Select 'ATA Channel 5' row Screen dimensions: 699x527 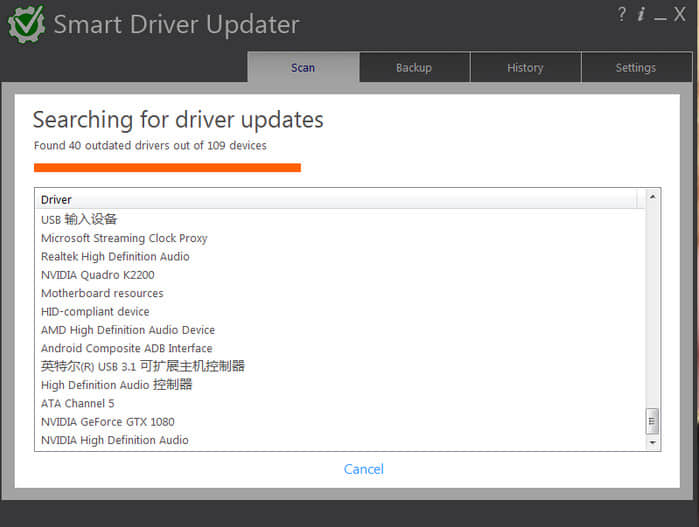[x=340, y=403]
